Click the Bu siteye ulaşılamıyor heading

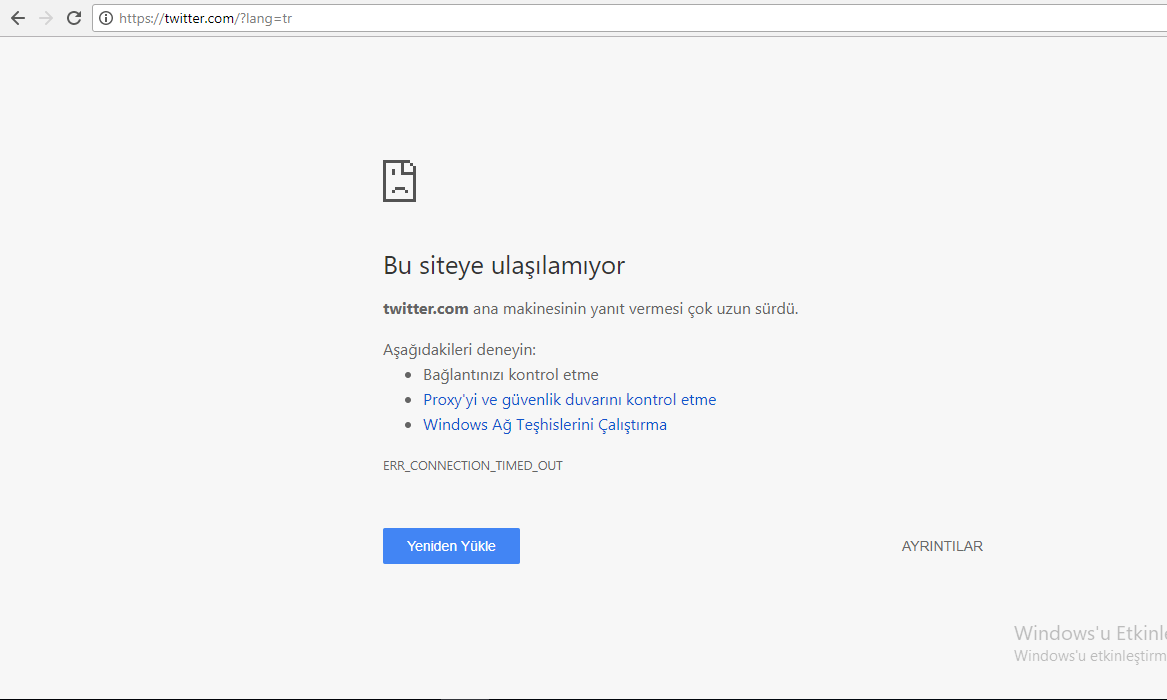coord(504,265)
